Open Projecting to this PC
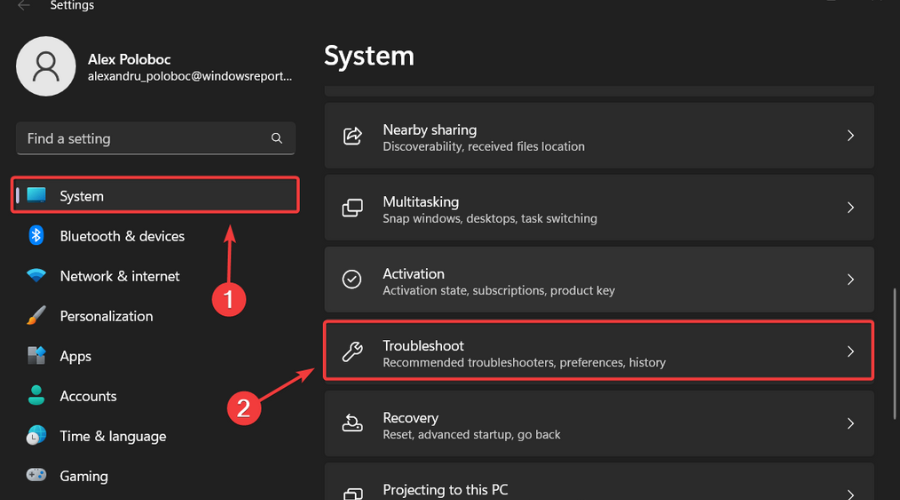Image resolution: width=900 pixels, height=500 pixels. pyautogui.click(x=445, y=490)
